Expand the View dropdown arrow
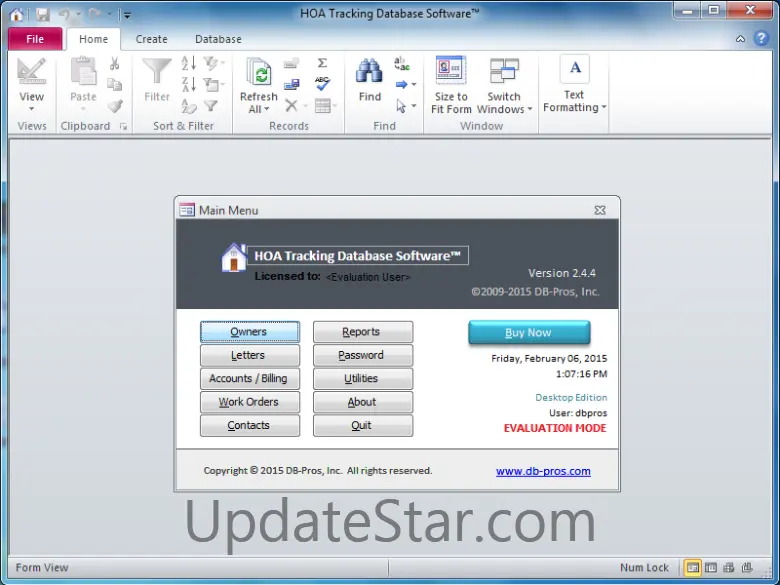Screen dimensions: 780x585 [x=31, y=108]
